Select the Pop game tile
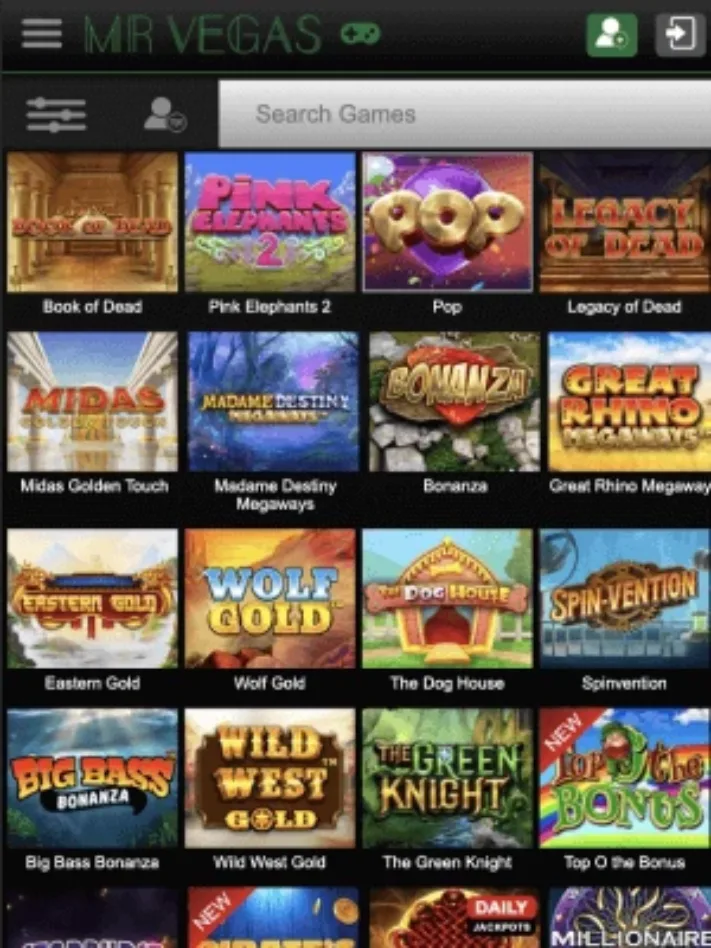The width and height of the screenshot is (711, 948). click(x=447, y=222)
